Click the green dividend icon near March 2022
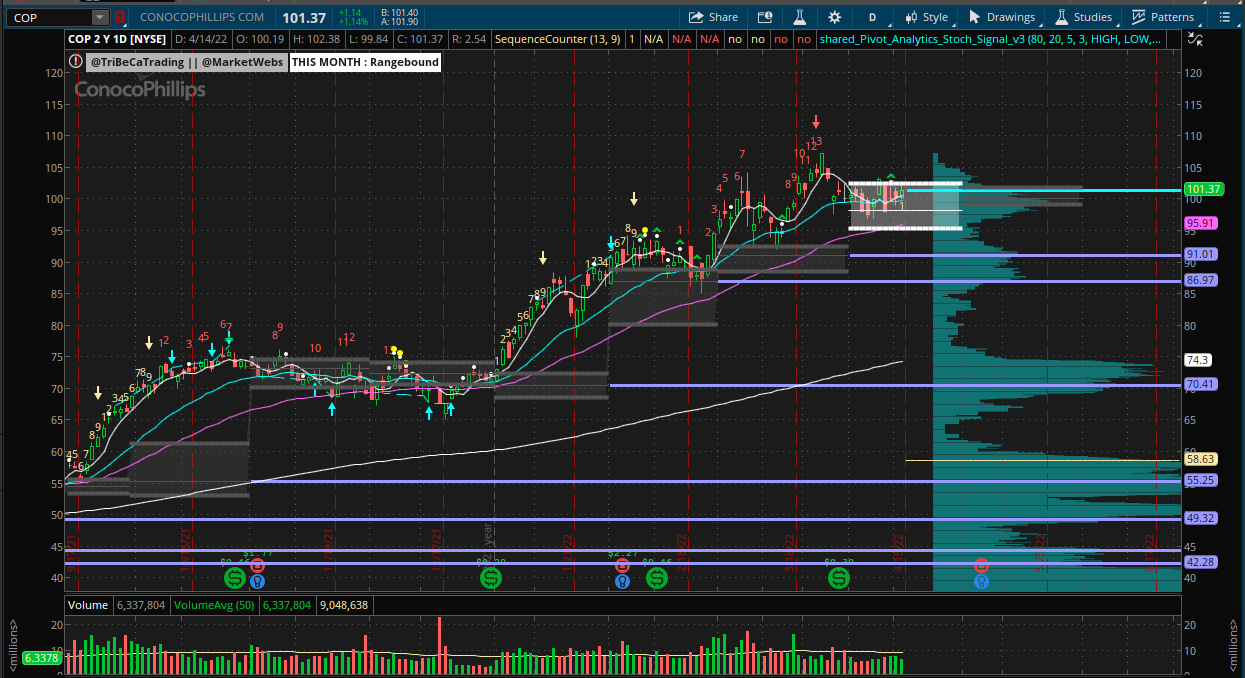This screenshot has width=1245, height=678. coord(837,578)
